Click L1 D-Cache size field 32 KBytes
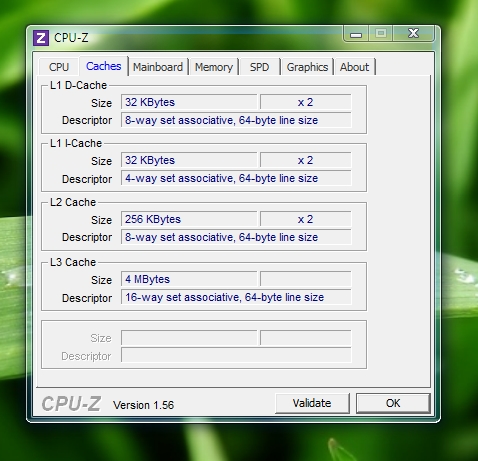The height and width of the screenshot is (461, 478). [x=189, y=102]
